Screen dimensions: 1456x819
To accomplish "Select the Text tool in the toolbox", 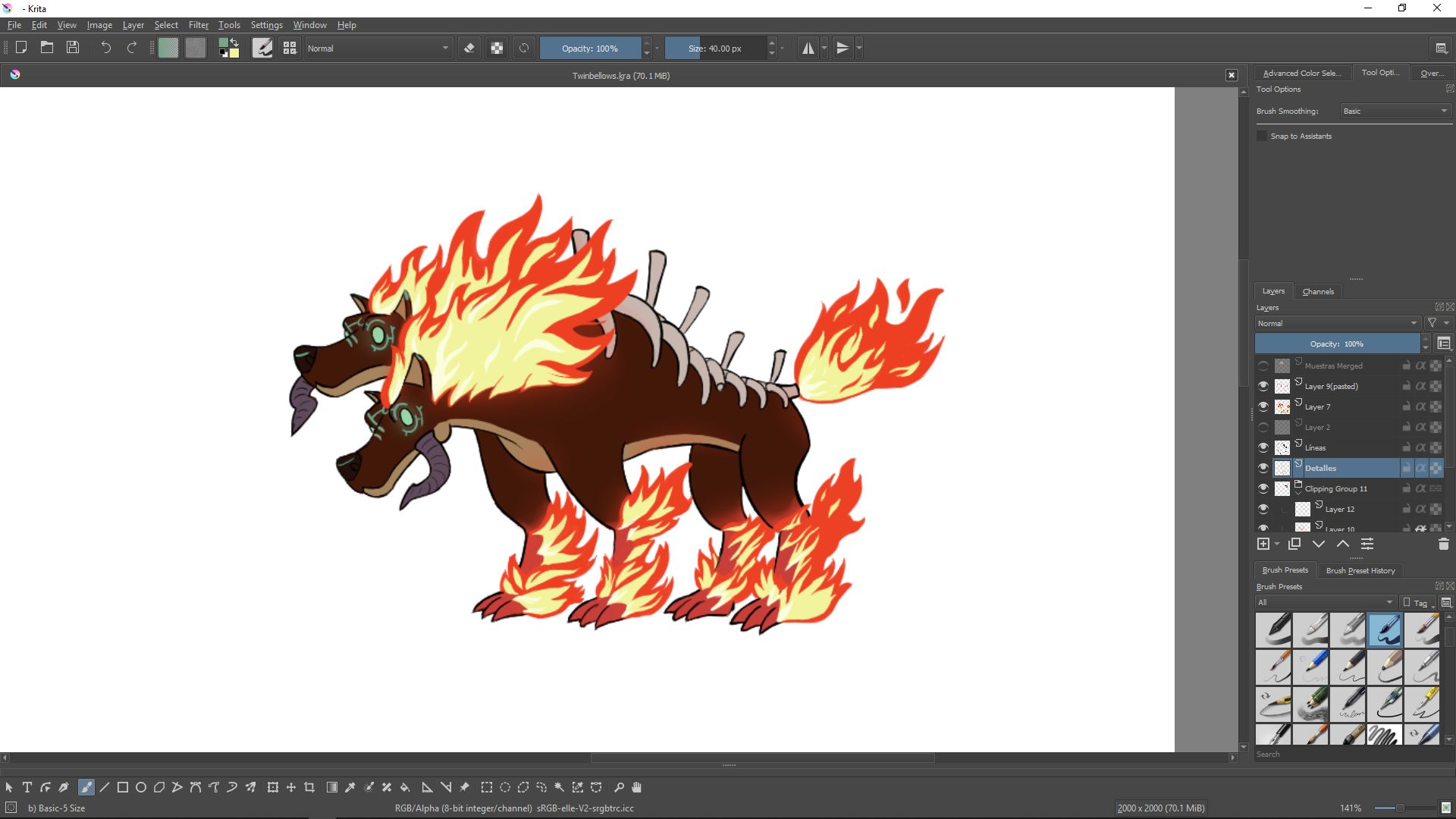I will tap(27, 787).
